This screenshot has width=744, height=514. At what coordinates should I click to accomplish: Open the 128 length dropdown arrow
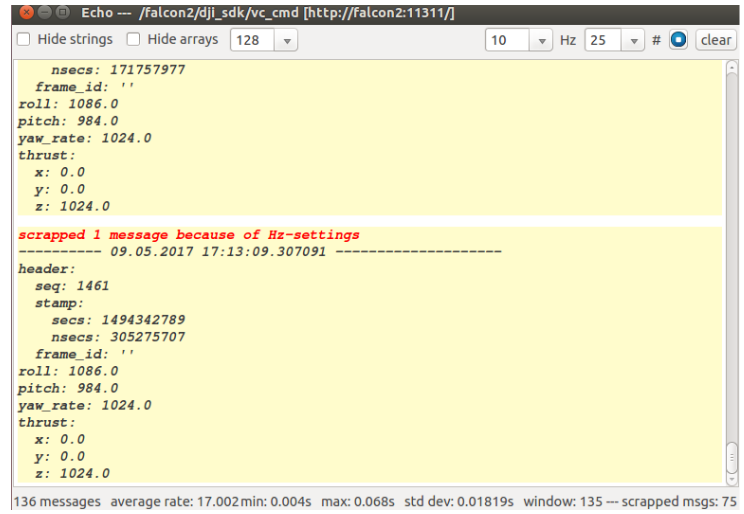coord(287,40)
